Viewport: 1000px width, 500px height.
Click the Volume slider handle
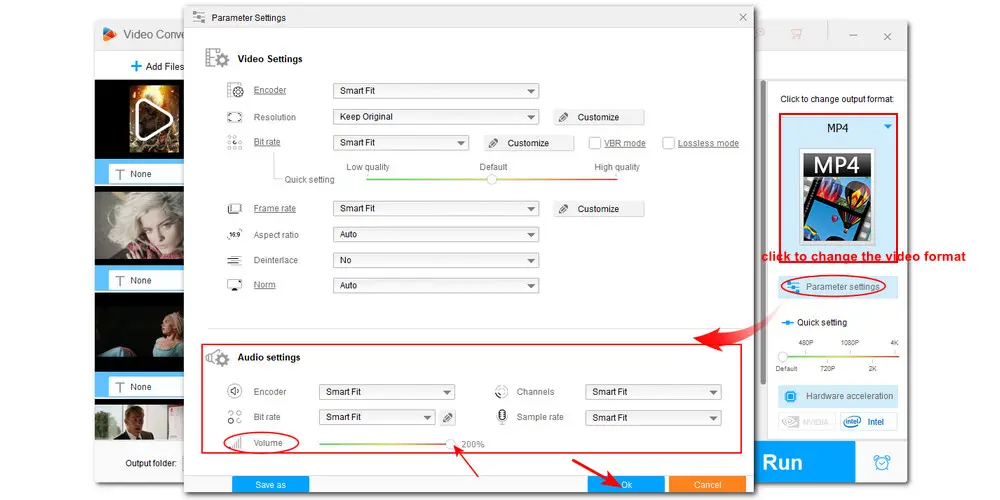tap(451, 442)
